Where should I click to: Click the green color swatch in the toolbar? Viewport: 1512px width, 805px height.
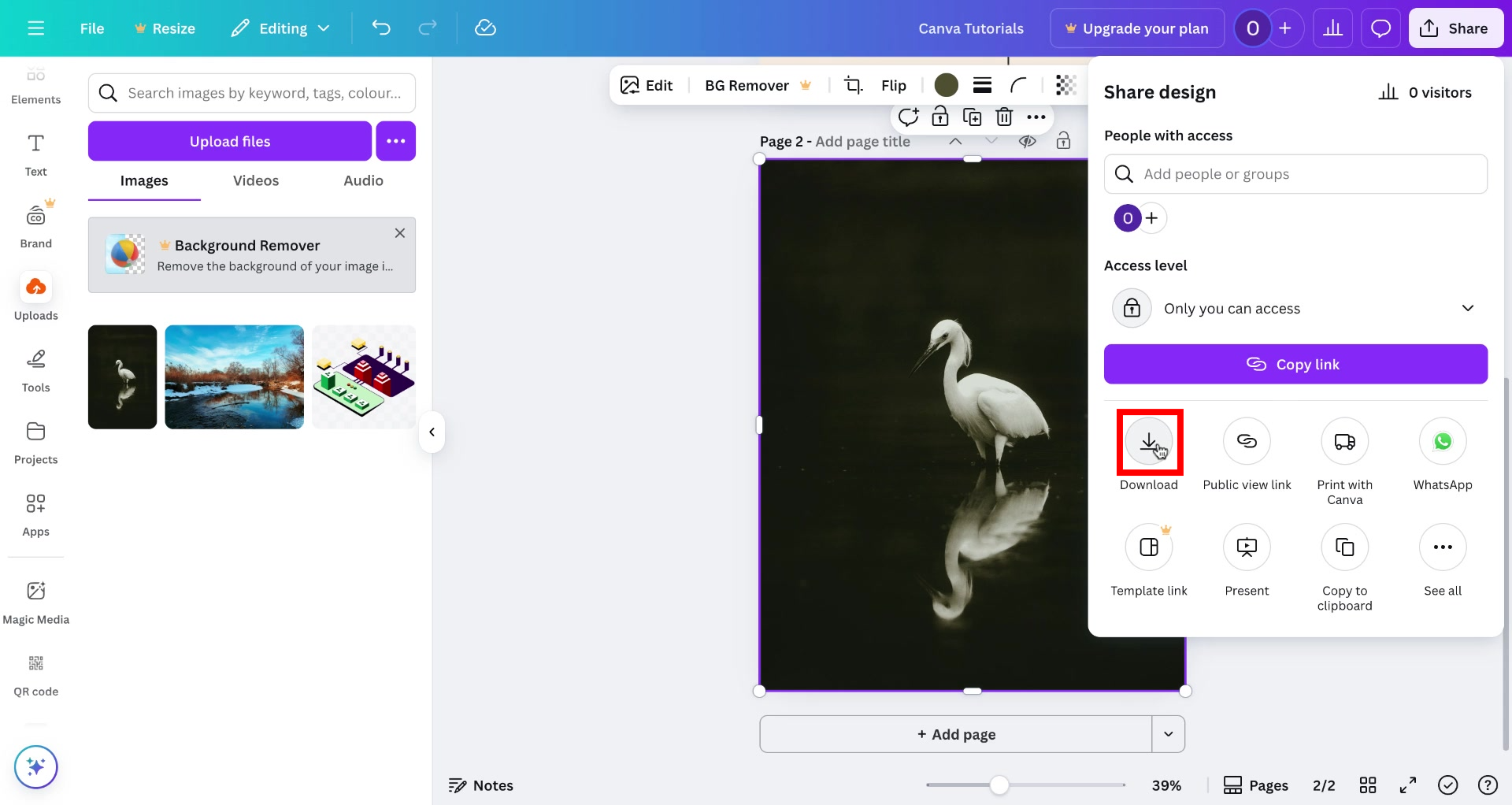click(947, 84)
